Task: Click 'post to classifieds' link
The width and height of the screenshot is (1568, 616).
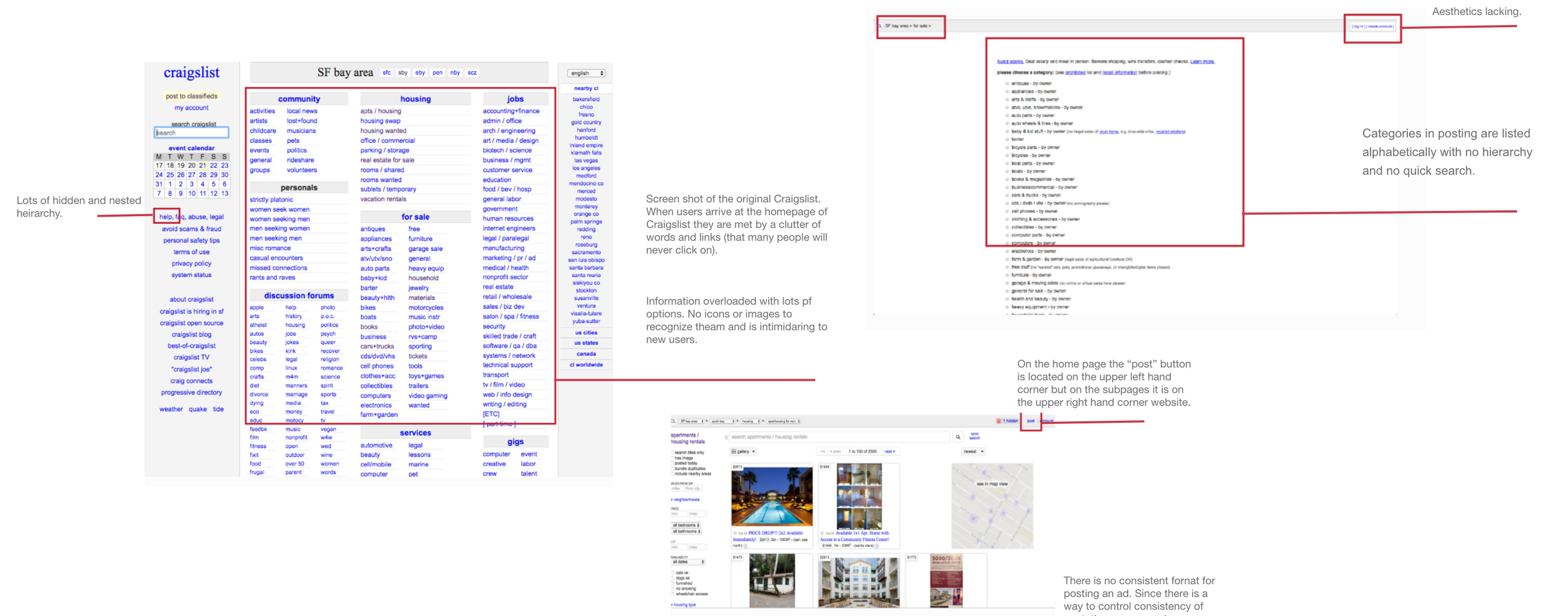Action: pos(191,96)
